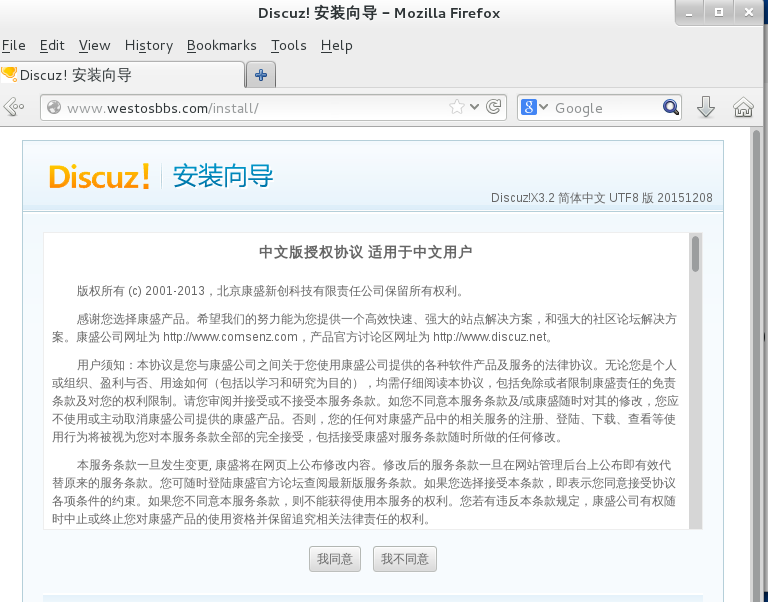Image resolution: width=768 pixels, height=602 pixels.
Task: Click the back navigation arrow
Action: [x=13, y=107]
